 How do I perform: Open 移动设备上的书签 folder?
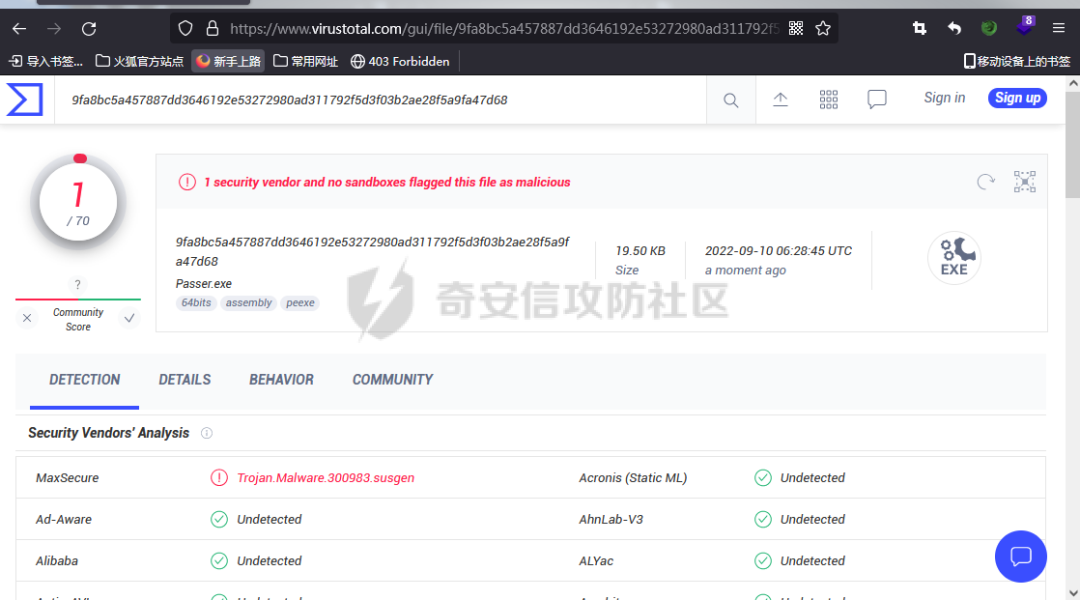[1017, 61]
